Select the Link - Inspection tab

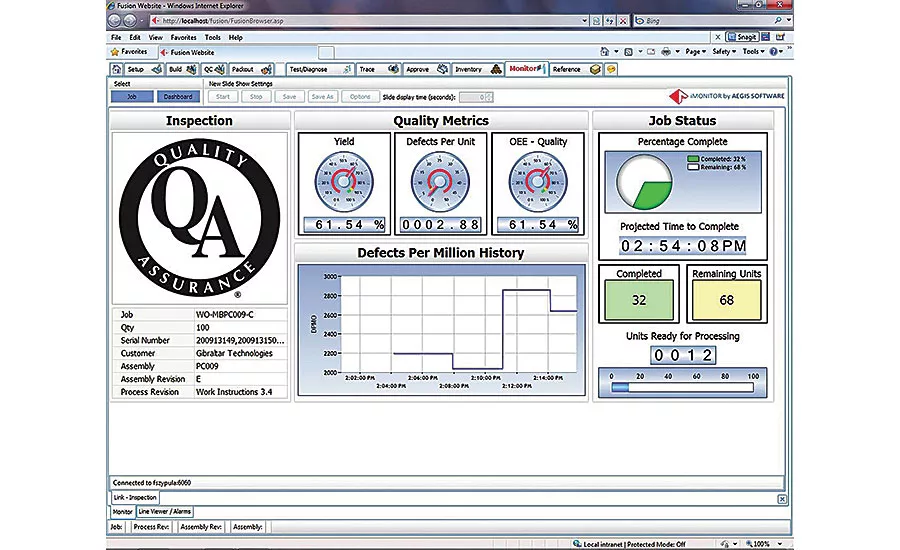(135, 497)
